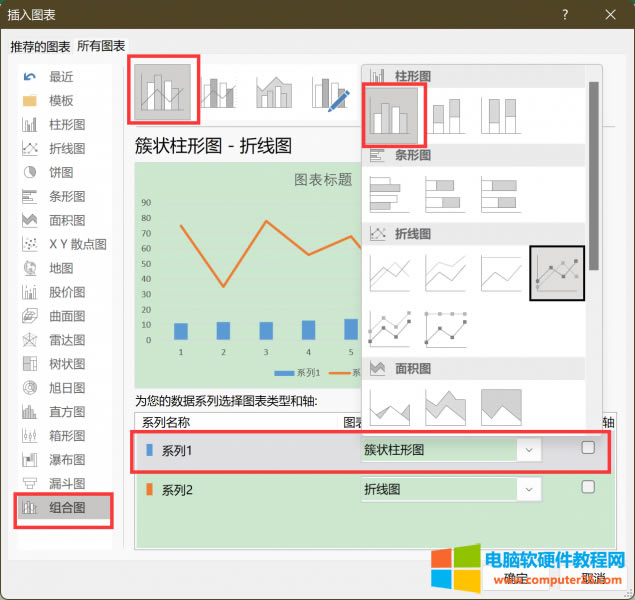This screenshot has height=600, width=635.
Task: Enable secondary axis checkbox for 系列1
Action: click(588, 448)
